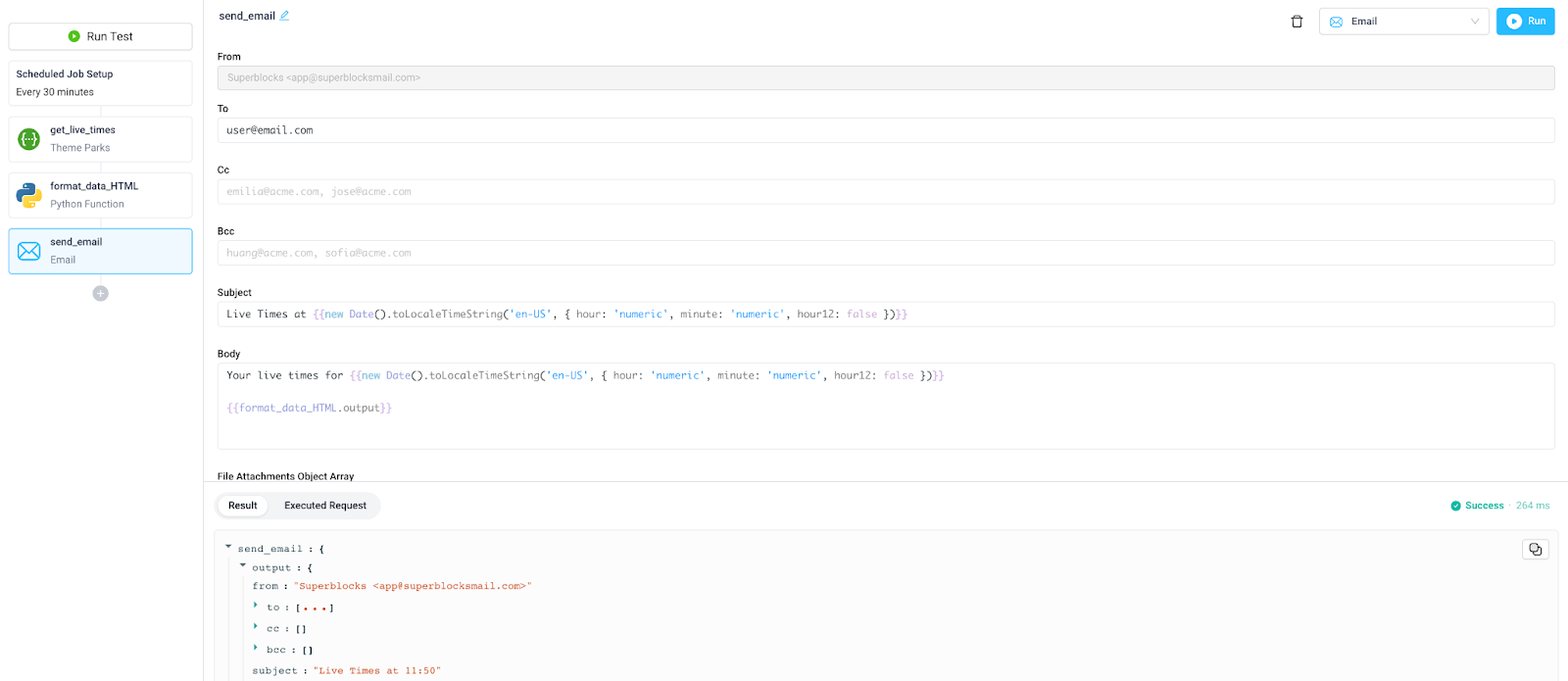The width and height of the screenshot is (1568, 681).
Task: Click the envelope icon of send_email step
Action: click(29, 251)
